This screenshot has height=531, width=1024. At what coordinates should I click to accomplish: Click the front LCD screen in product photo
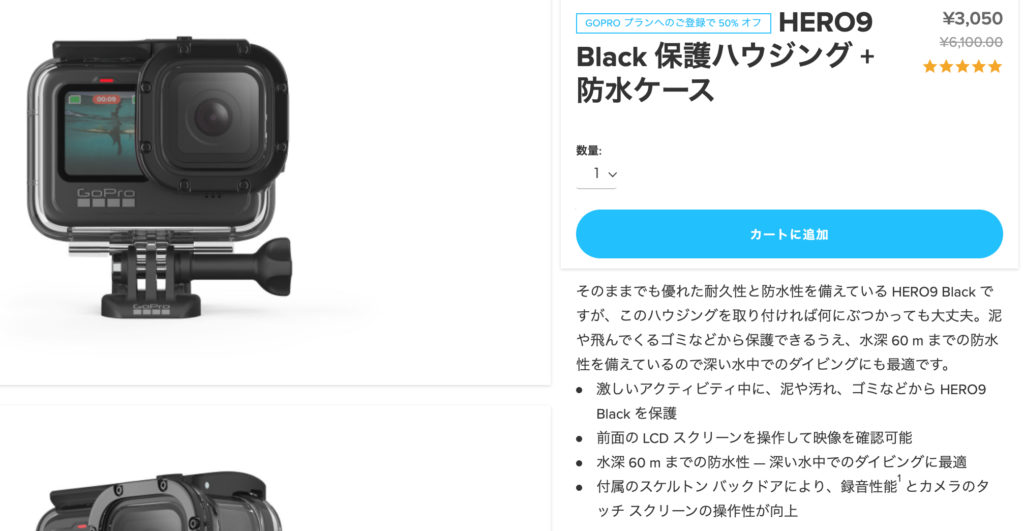coord(101,133)
